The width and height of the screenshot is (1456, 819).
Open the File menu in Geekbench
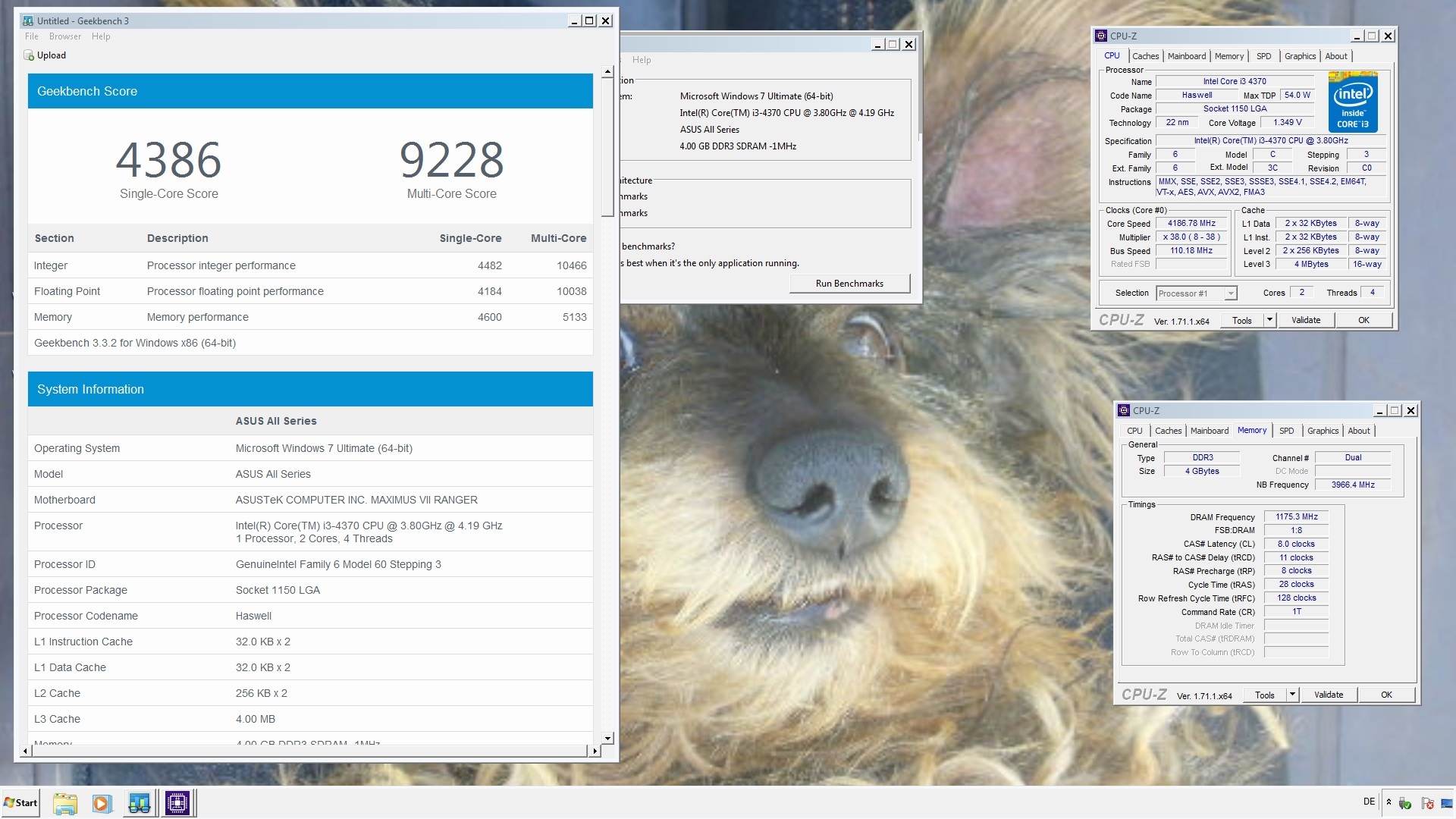point(32,36)
